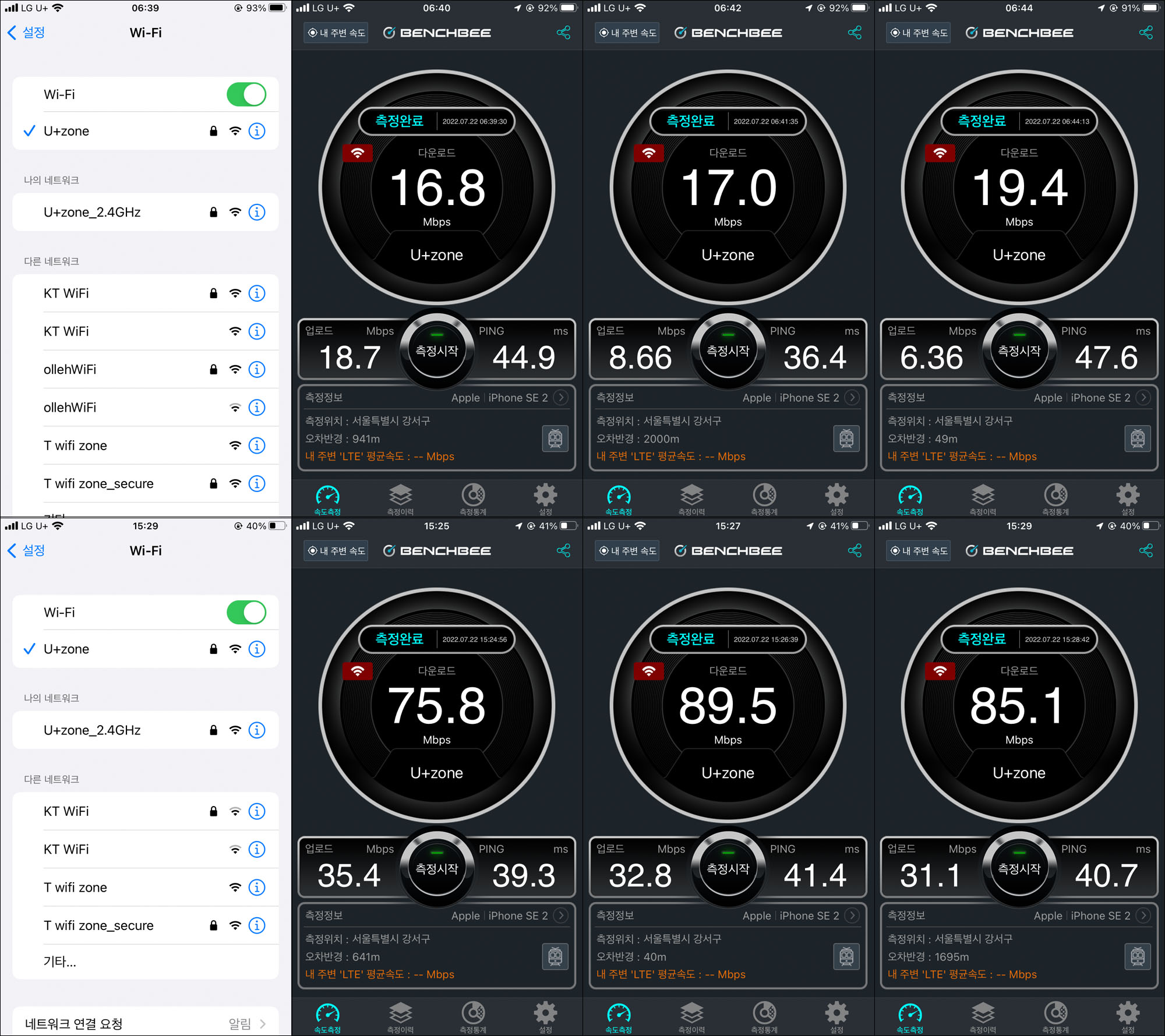1165x1036 pixels.
Task: Open U+zone_2.4GHz info icon on 15:29 Wi-Fi screen
Action: point(257,730)
